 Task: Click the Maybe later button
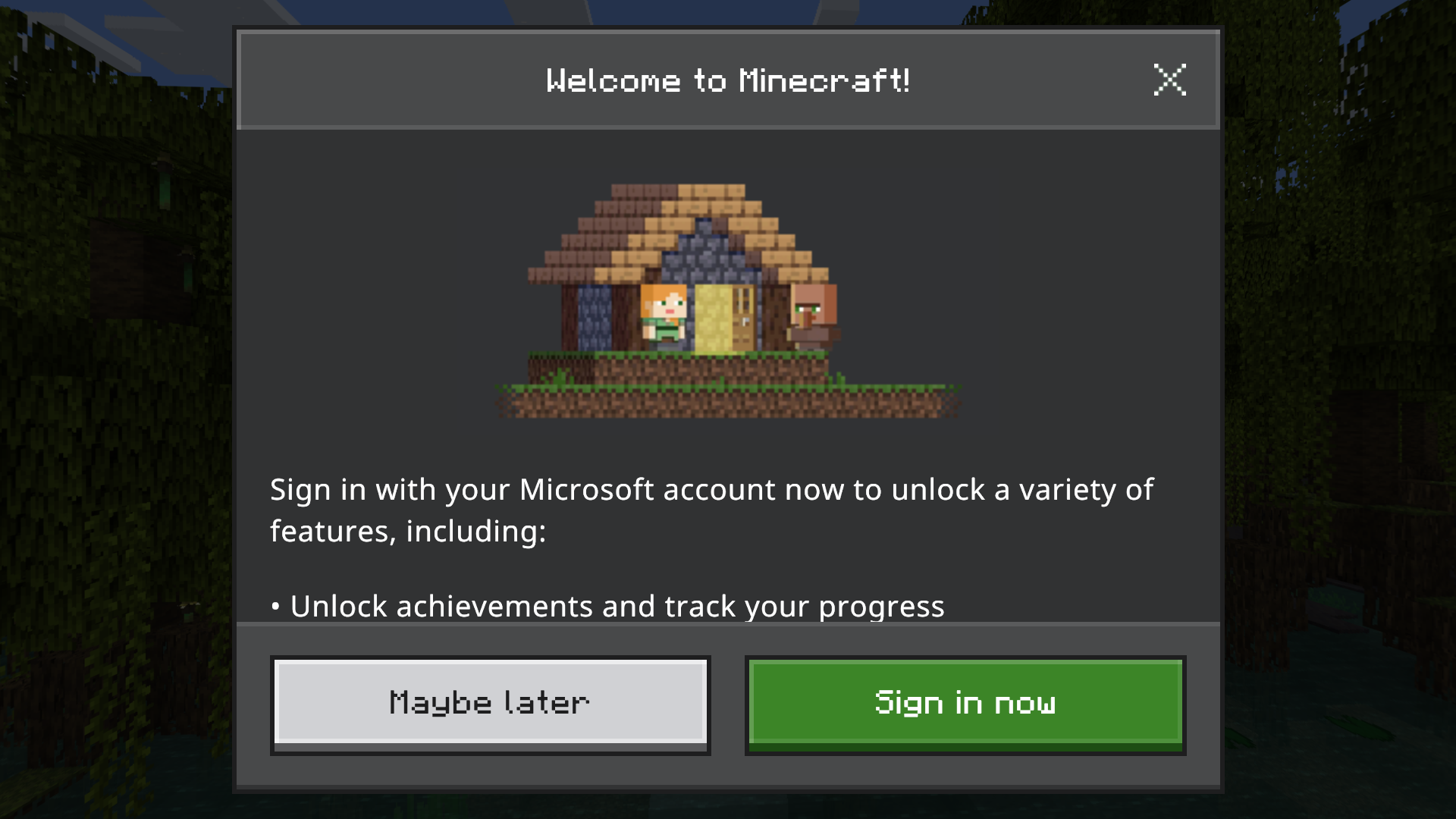point(491,704)
